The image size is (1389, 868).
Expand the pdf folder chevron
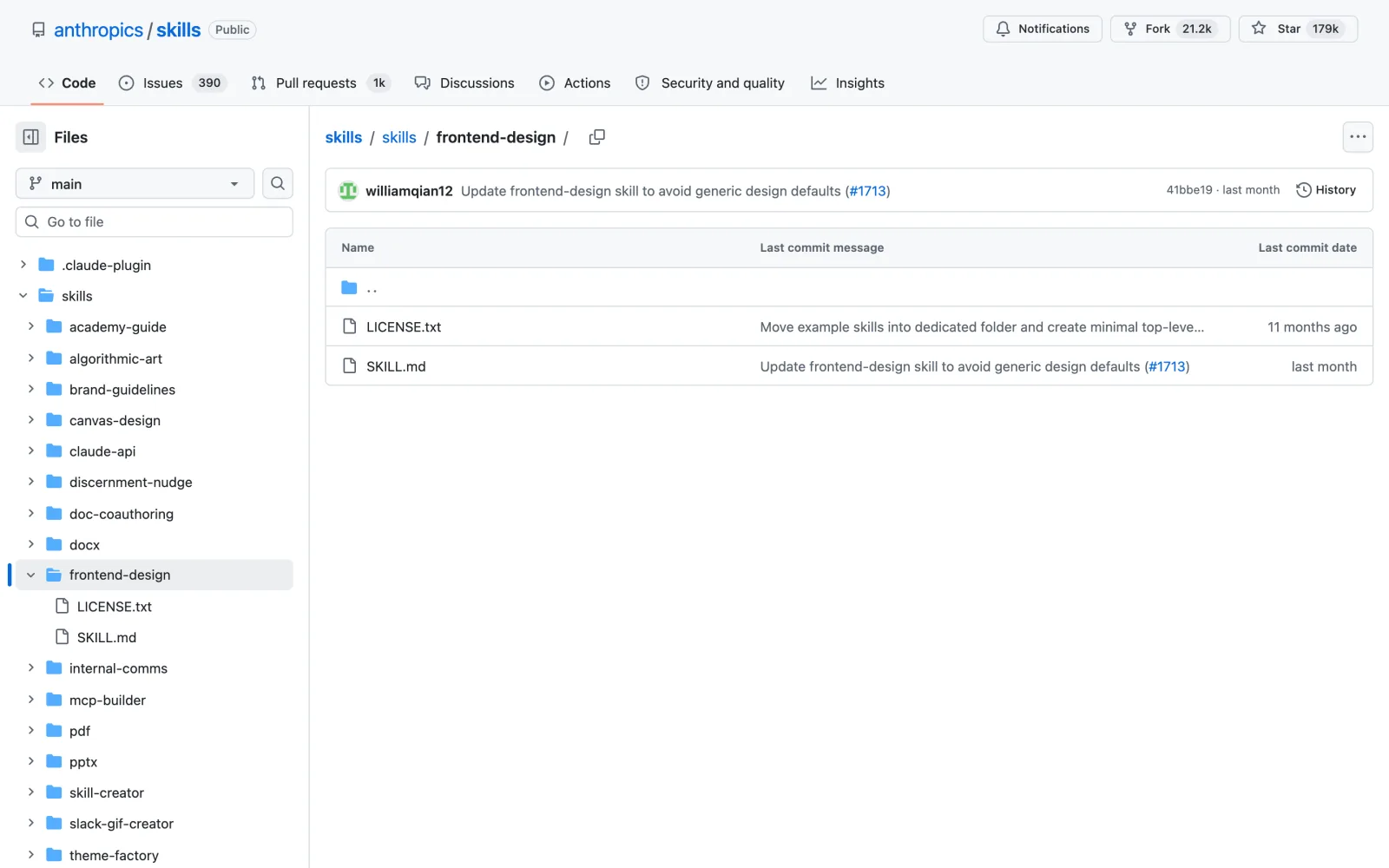point(31,730)
